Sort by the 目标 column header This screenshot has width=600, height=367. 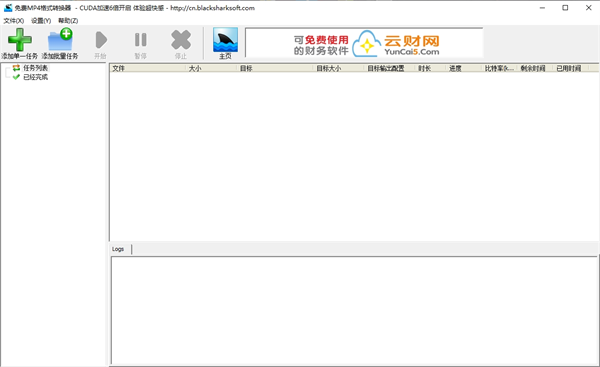coord(276,69)
